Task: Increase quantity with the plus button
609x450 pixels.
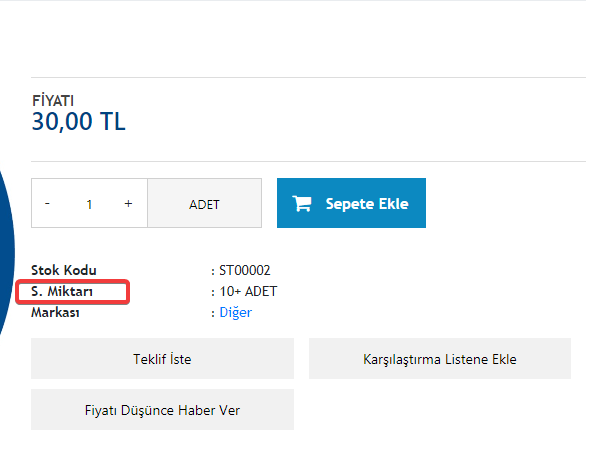Action: pos(128,203)
